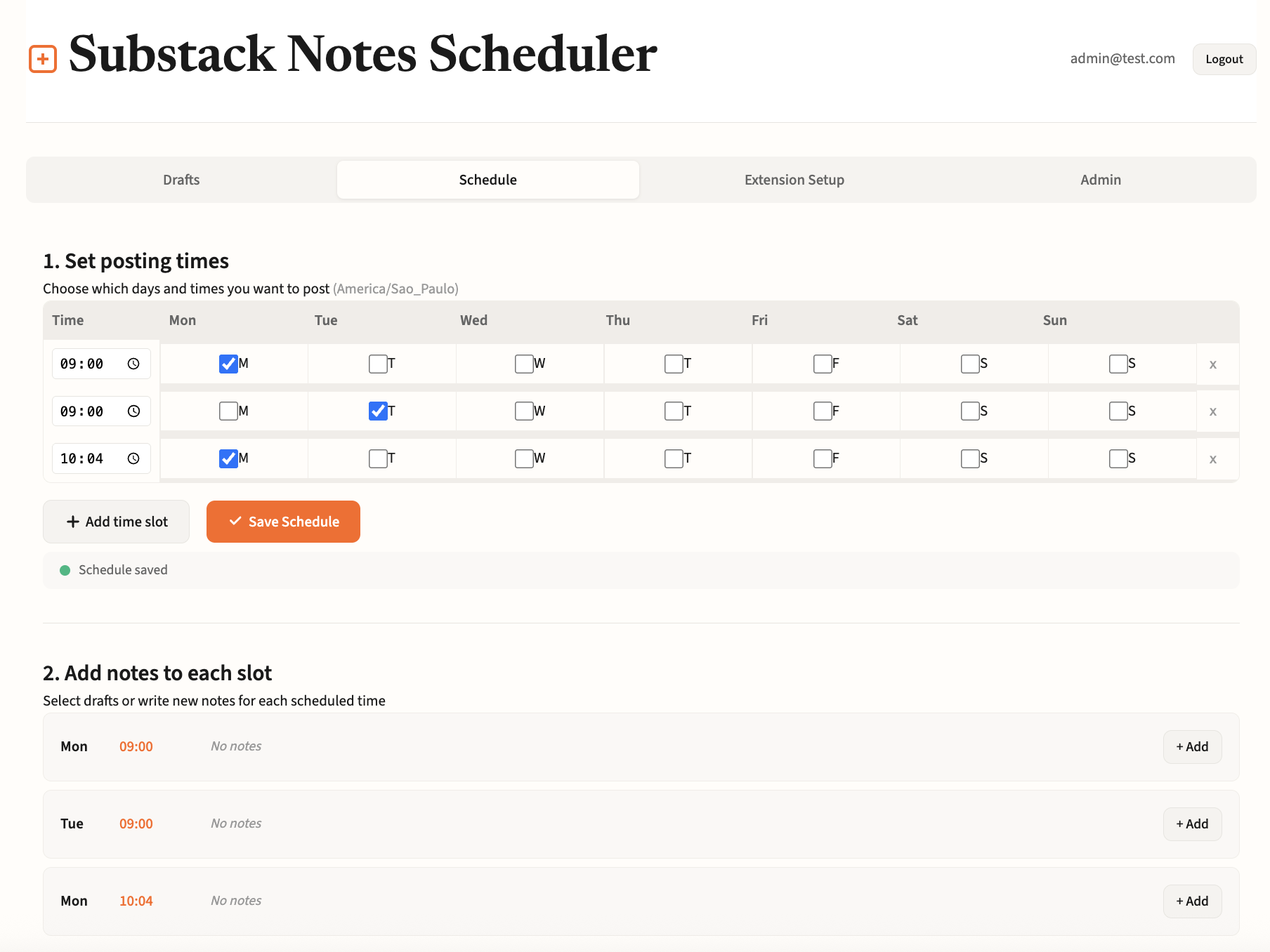Click the green Schedule saved status dot

pyautogui.click(x=65, y=570)
